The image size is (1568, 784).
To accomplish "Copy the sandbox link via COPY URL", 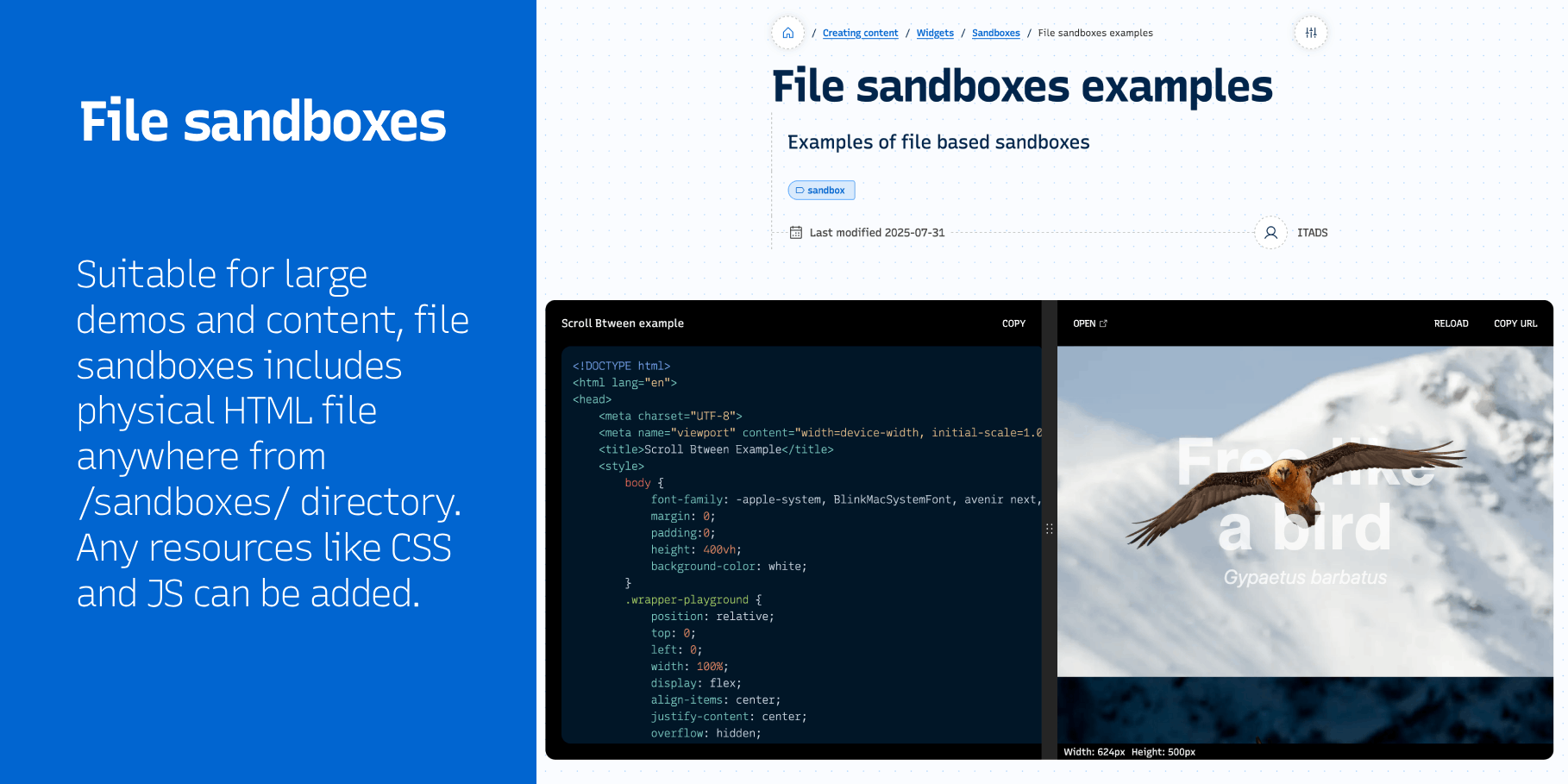I will [x=1515, y=323].
